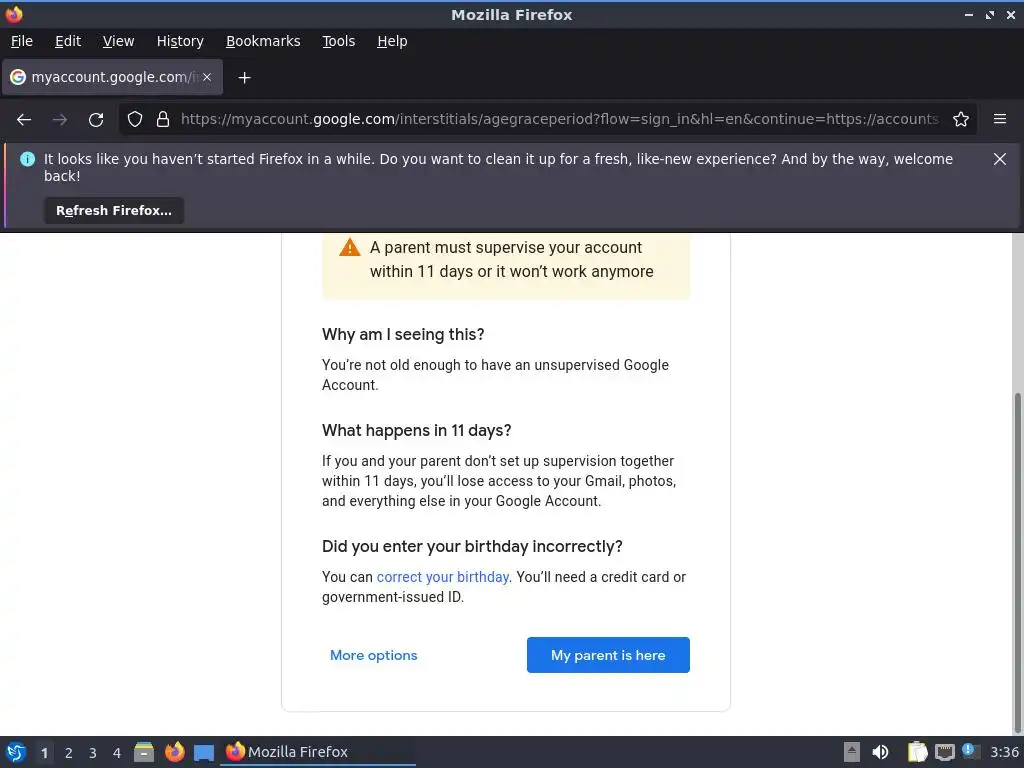Open the network status tray icon

pyautogui.click(x=944, y=752)
